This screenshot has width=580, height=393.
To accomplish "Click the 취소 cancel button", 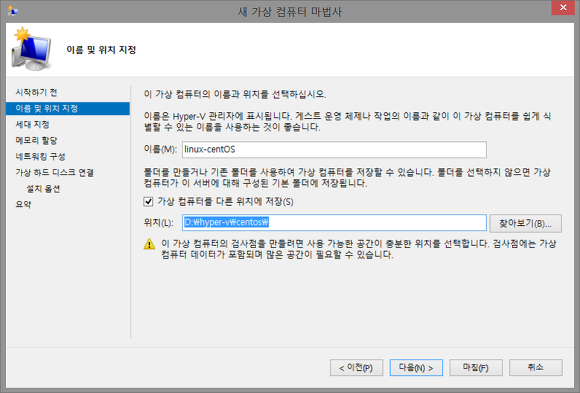I will pos(536,368).
